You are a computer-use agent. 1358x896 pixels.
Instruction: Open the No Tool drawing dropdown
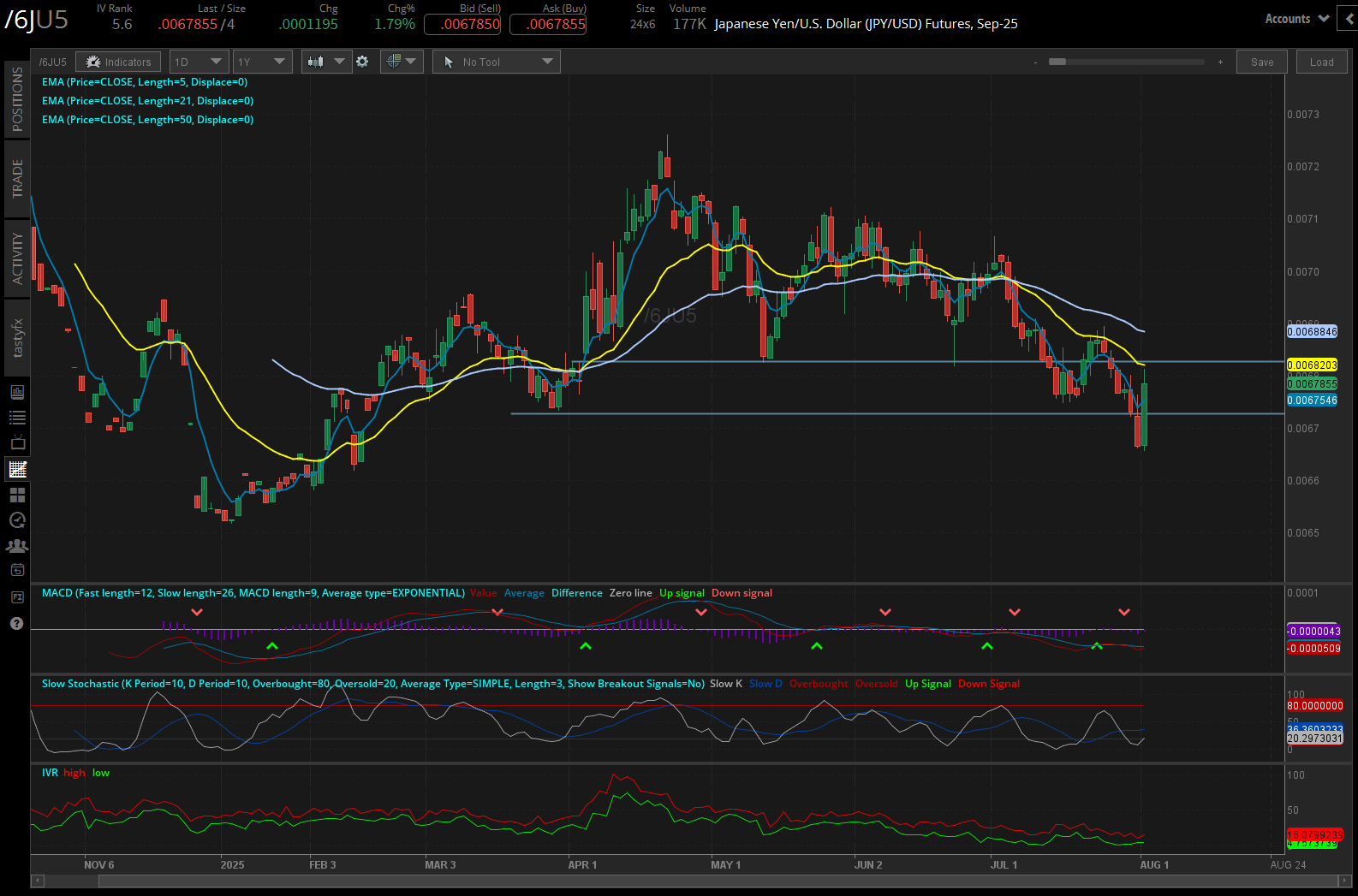point(497,62)
